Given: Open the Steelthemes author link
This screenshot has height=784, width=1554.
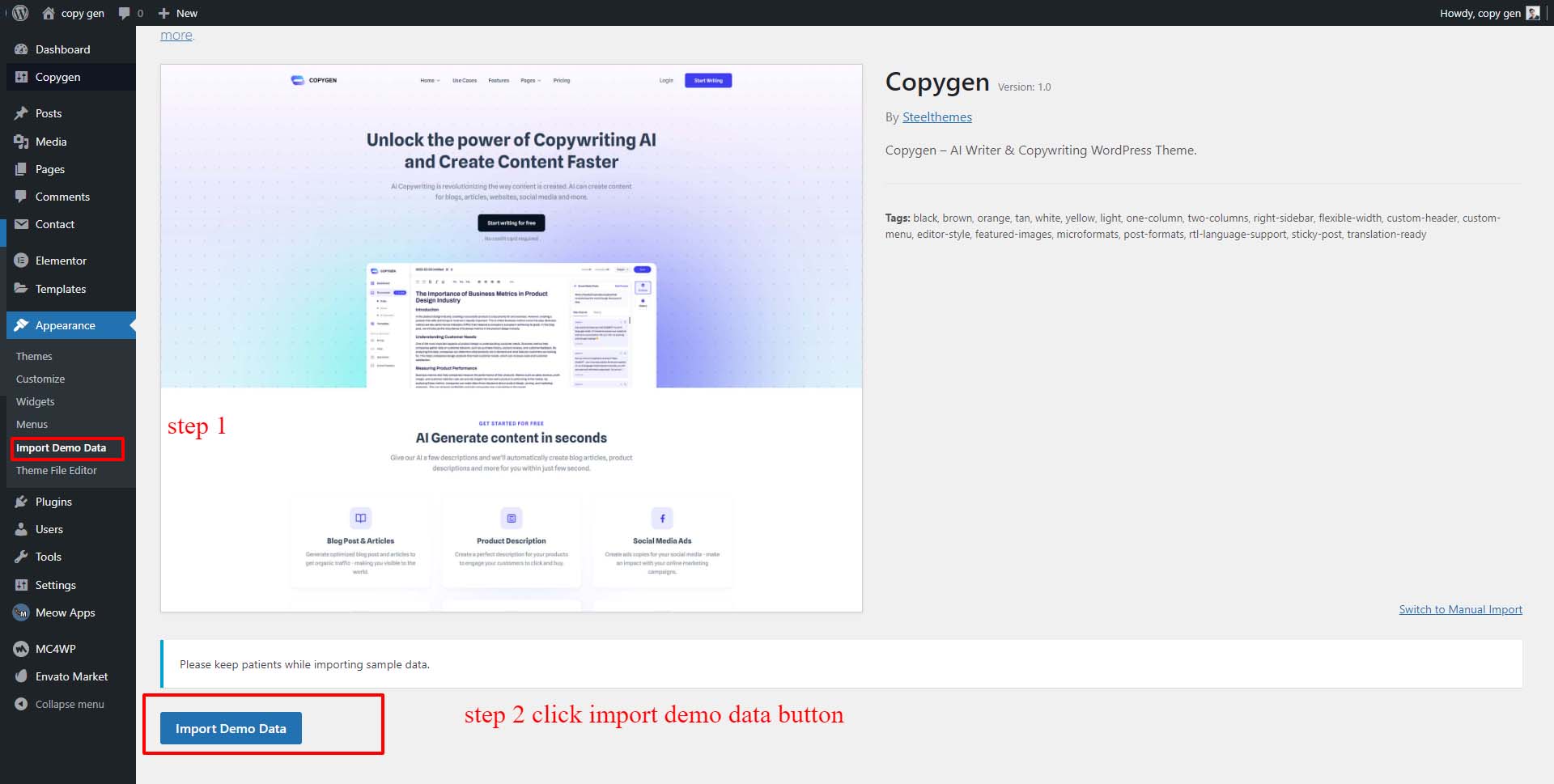Looking at the screenshot, I should pyautogui.click(x=937, y=117).
